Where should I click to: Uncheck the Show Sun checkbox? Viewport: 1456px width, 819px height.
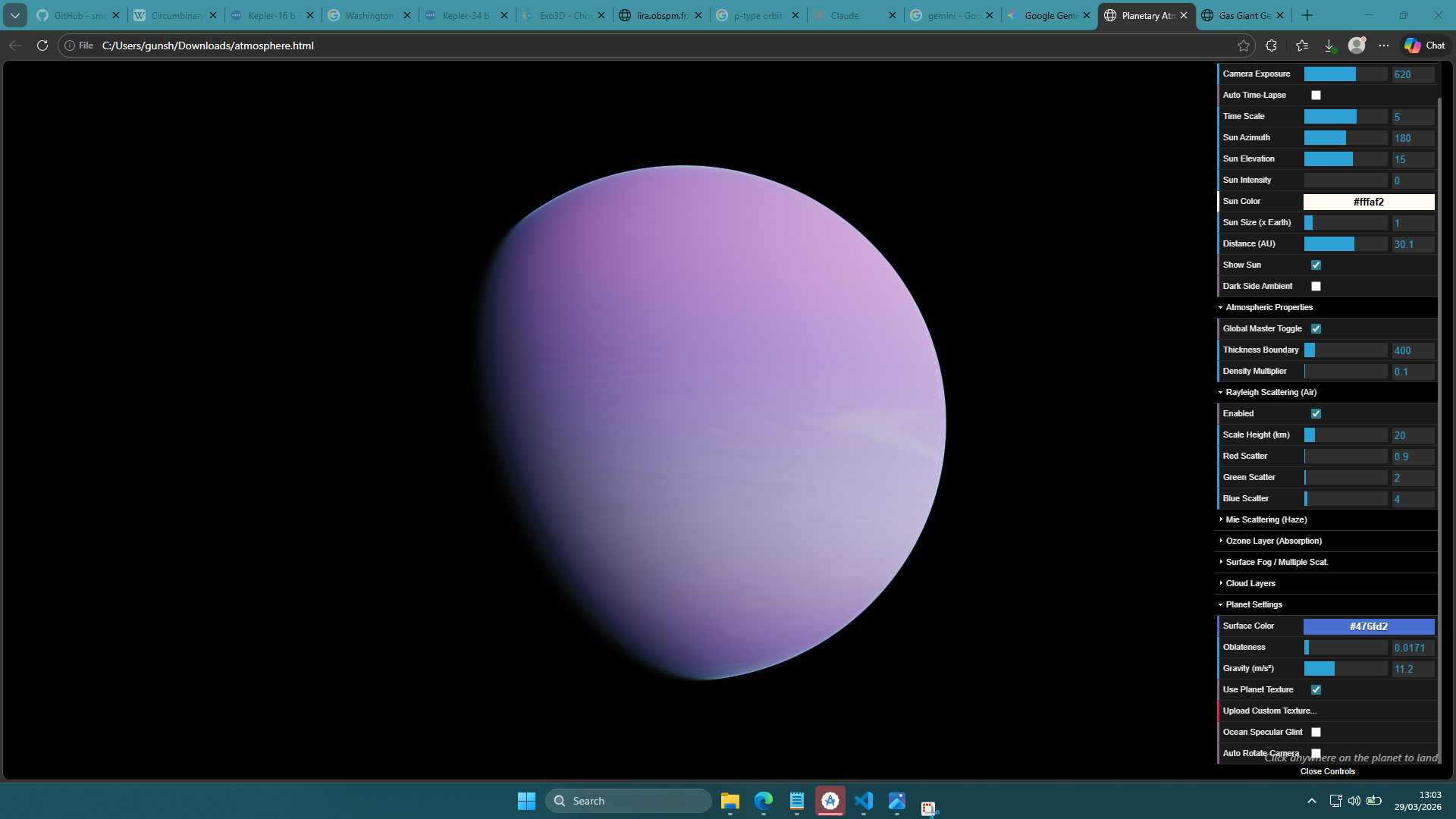1316,265
